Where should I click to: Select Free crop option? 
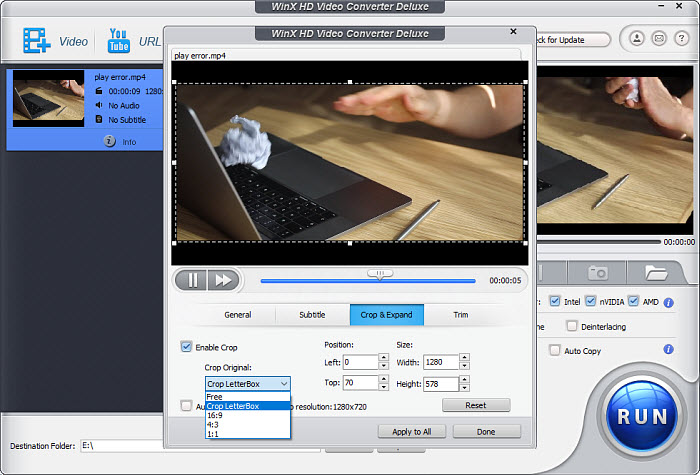[248, 396]
